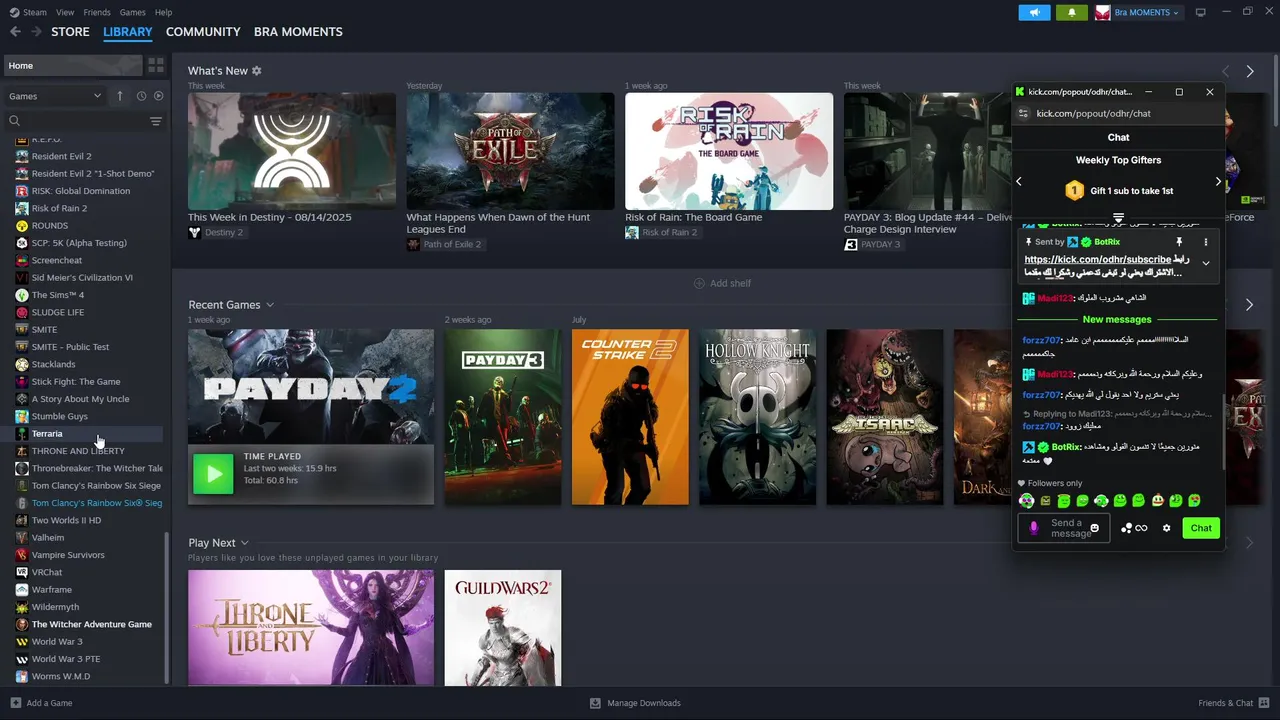Open Friends & Chat

coord(1233,703)
